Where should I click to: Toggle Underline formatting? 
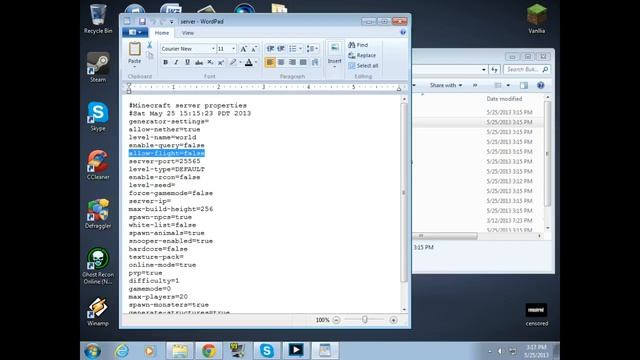pyautogui.click(x=187, y=62)
